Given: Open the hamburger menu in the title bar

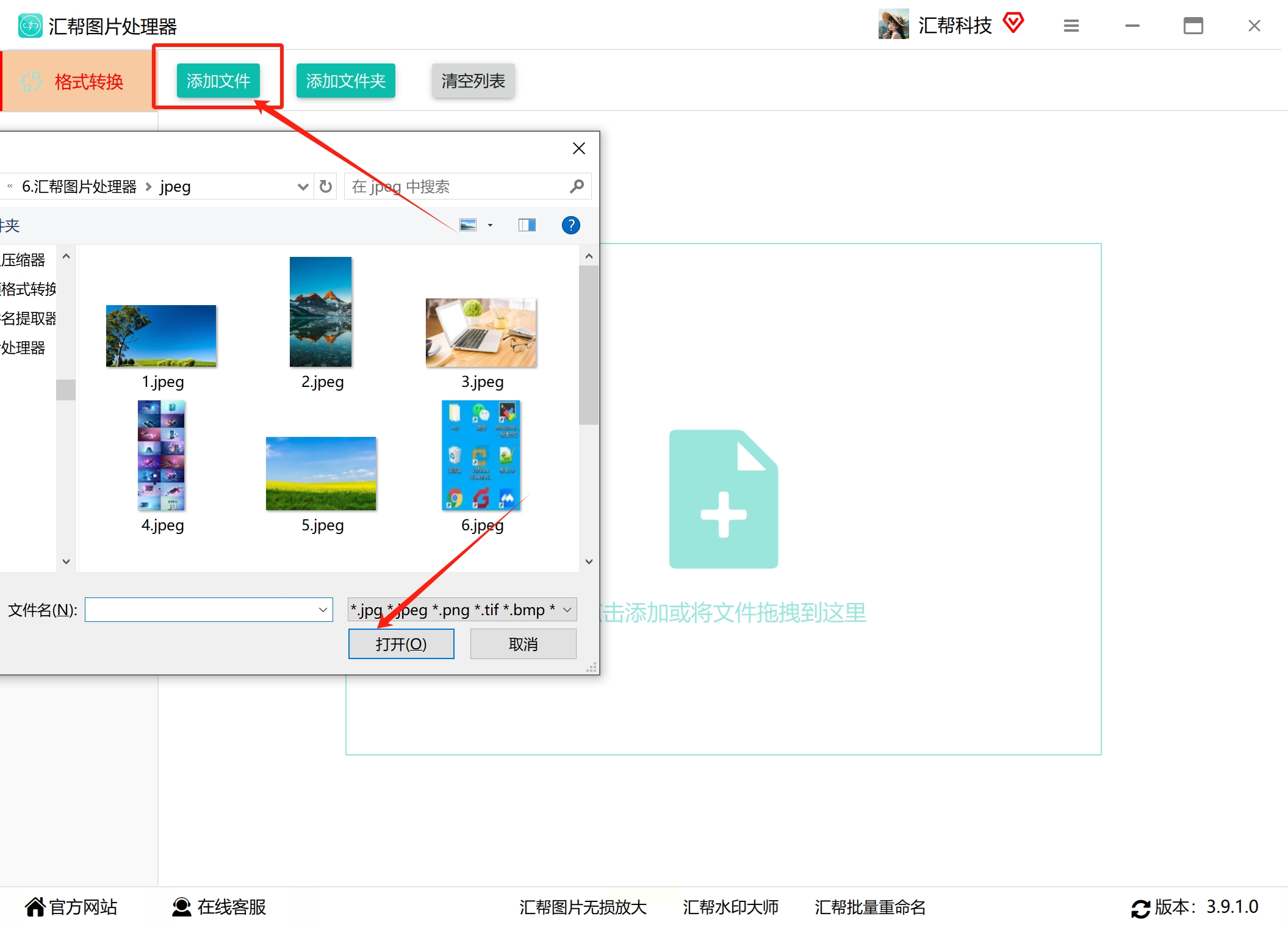Looking at the screenshot, I should pyautogui.click(x=1071, y=26).
